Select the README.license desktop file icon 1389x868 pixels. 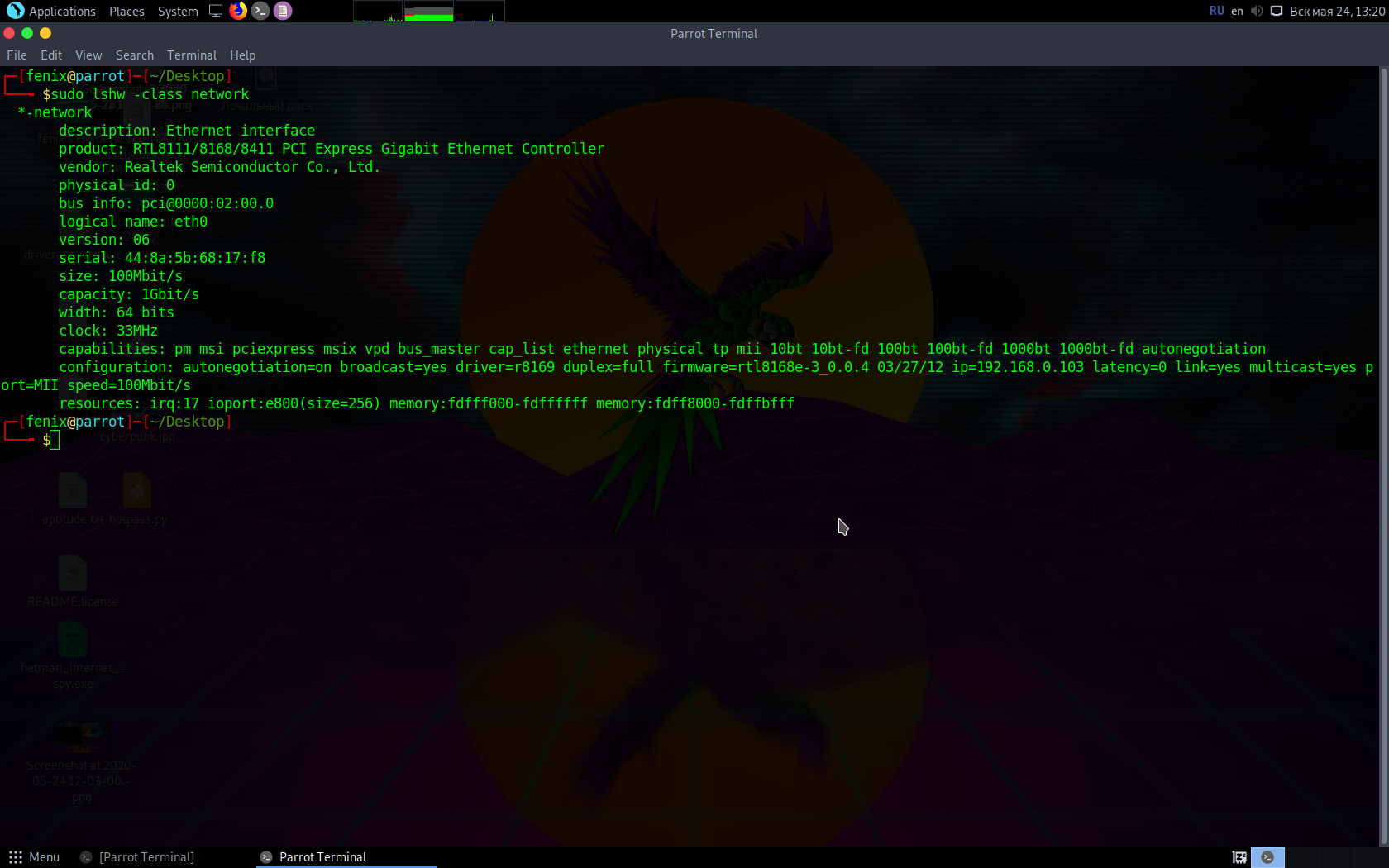coord(73,581)
